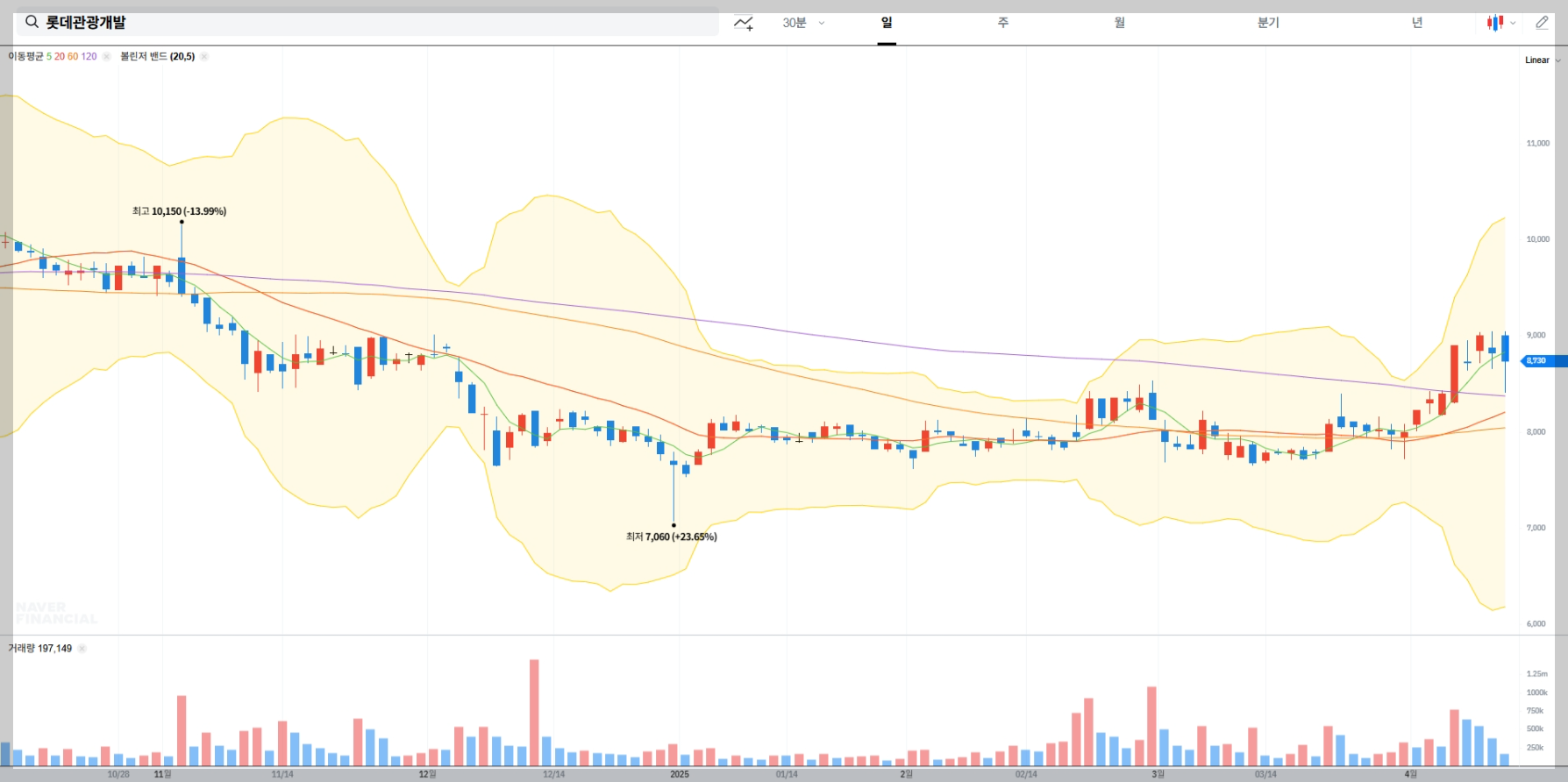The height and width of the screenshot is (782, 1568).
Task: Click the 12/14 date axis label
Action: [x=553, y=774]
